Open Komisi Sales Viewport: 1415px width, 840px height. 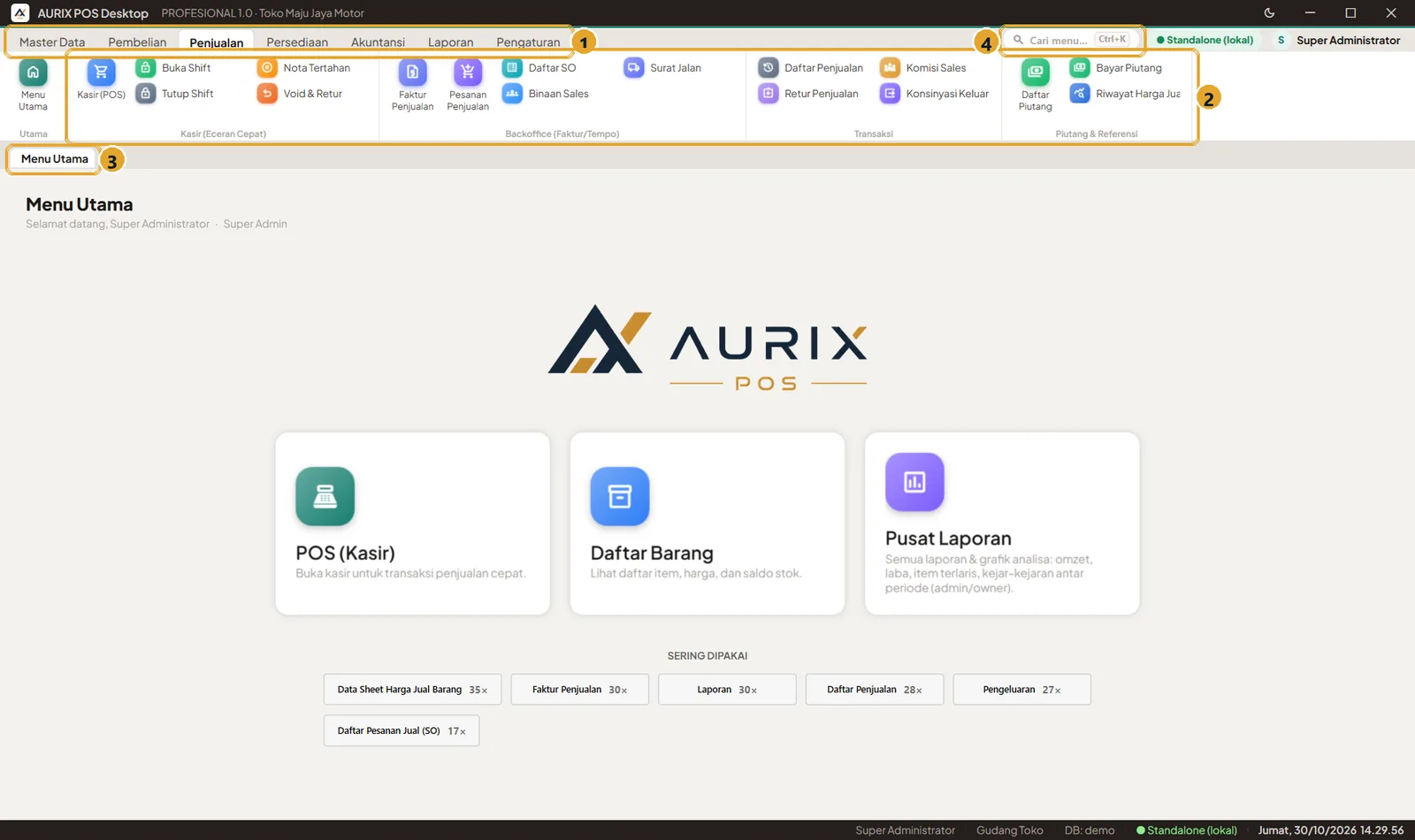coord(923,67)
